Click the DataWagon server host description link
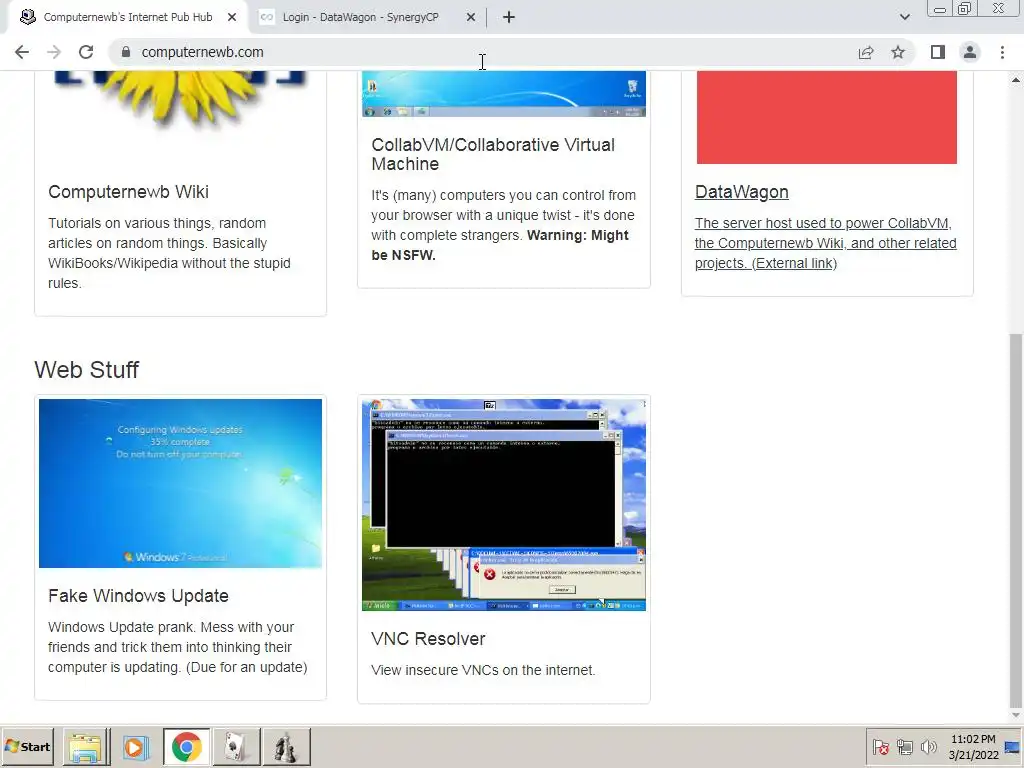Screen dimensions: 1024x768 tap(825, 243)
